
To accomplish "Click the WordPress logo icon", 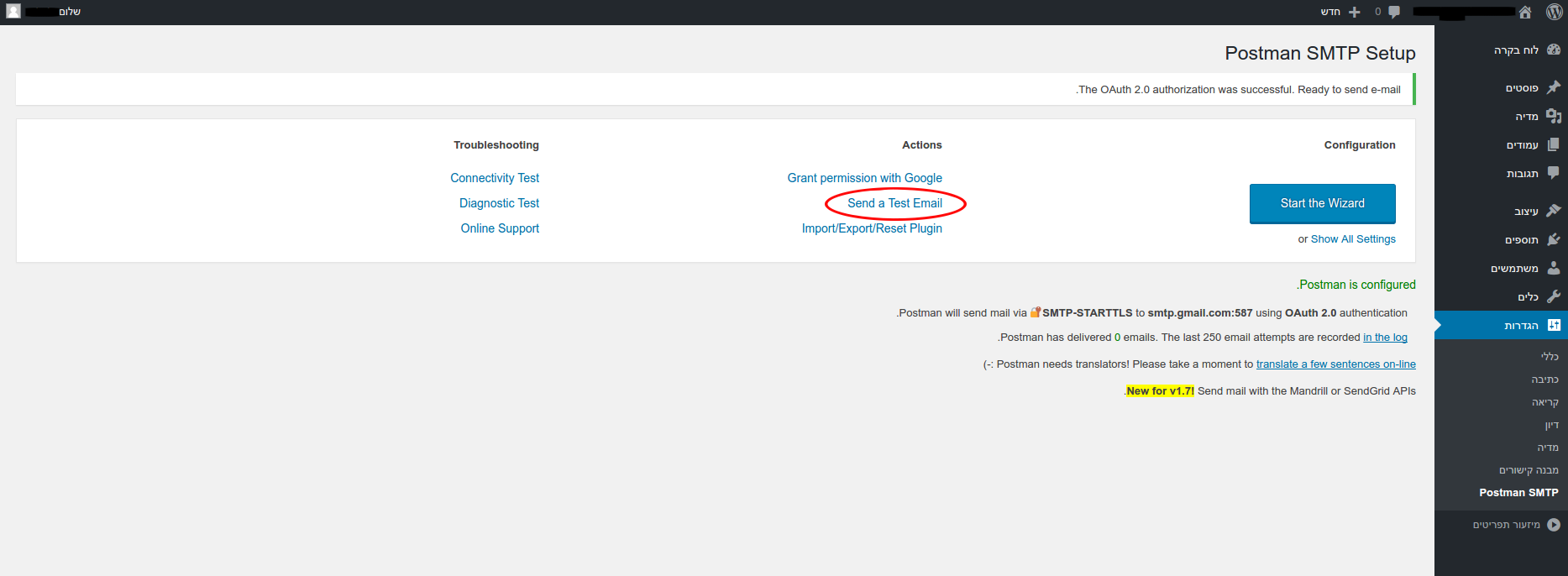I will [x=1555, y=12].
